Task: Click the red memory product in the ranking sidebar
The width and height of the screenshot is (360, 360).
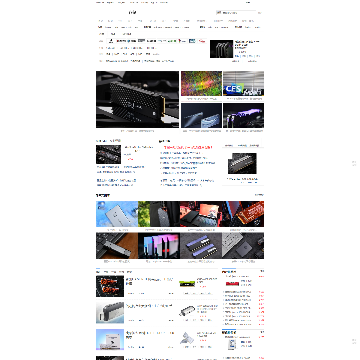Action: point(232,284)
